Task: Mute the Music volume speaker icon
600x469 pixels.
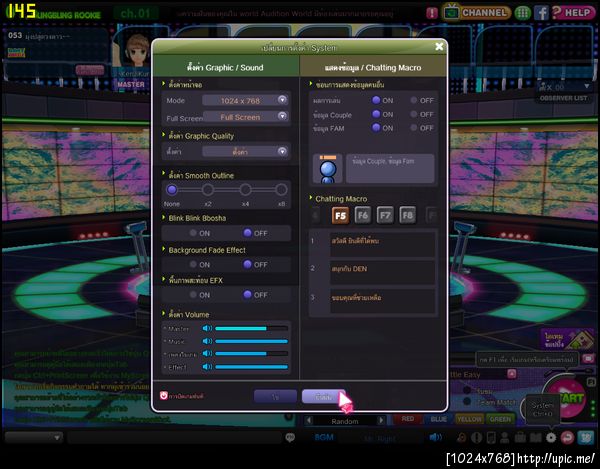Action: (x=207, y=341)
